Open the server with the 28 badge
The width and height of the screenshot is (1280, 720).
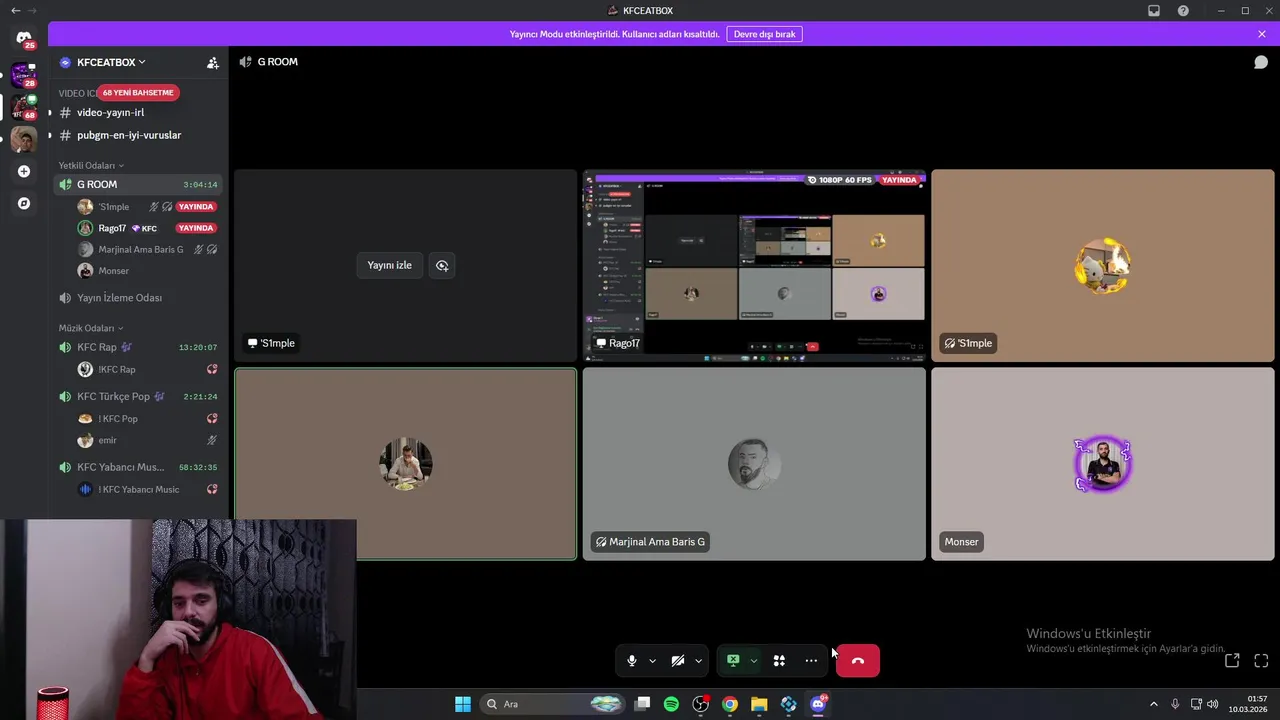pyautogui.click(x=24, y=75)
